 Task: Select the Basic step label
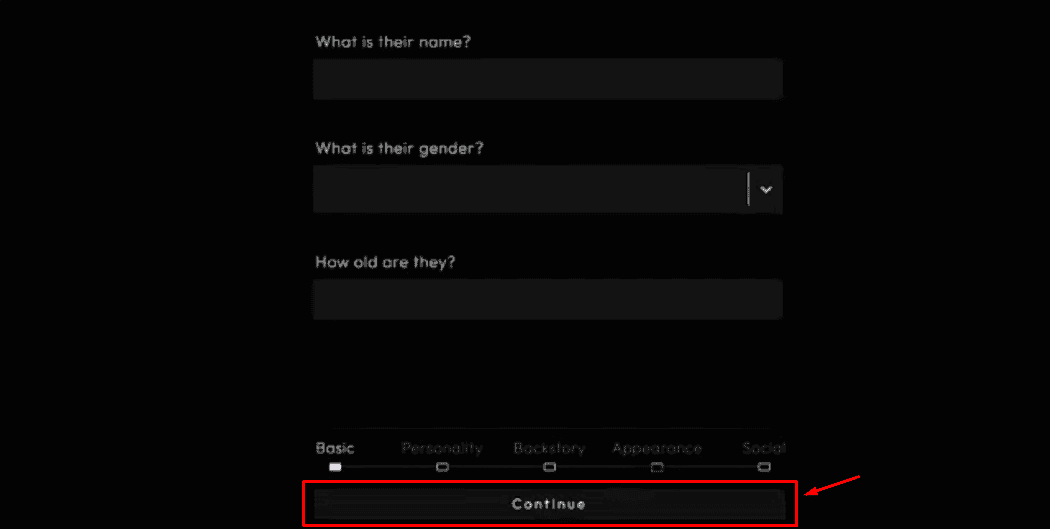335,448
